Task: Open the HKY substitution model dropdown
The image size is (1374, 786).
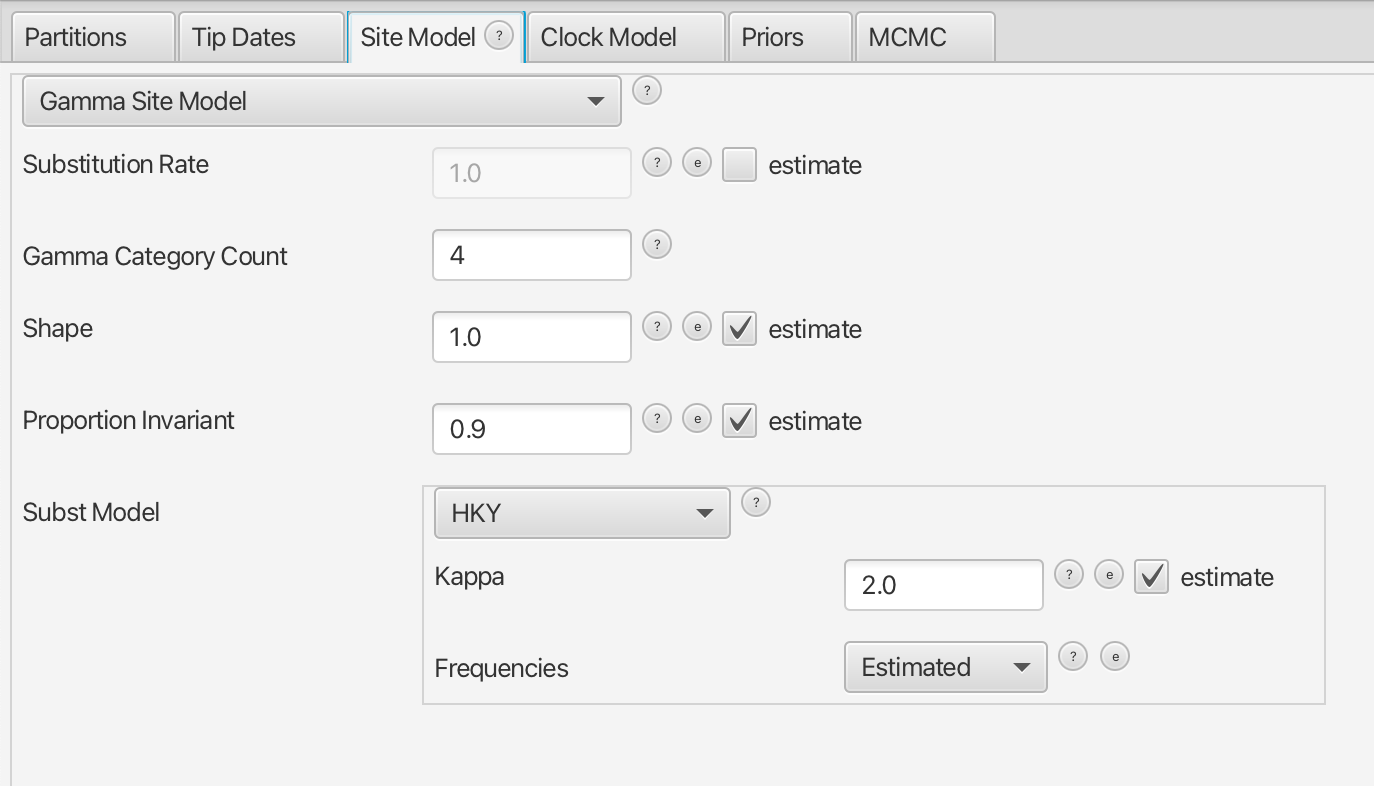Action: point(582,513)
